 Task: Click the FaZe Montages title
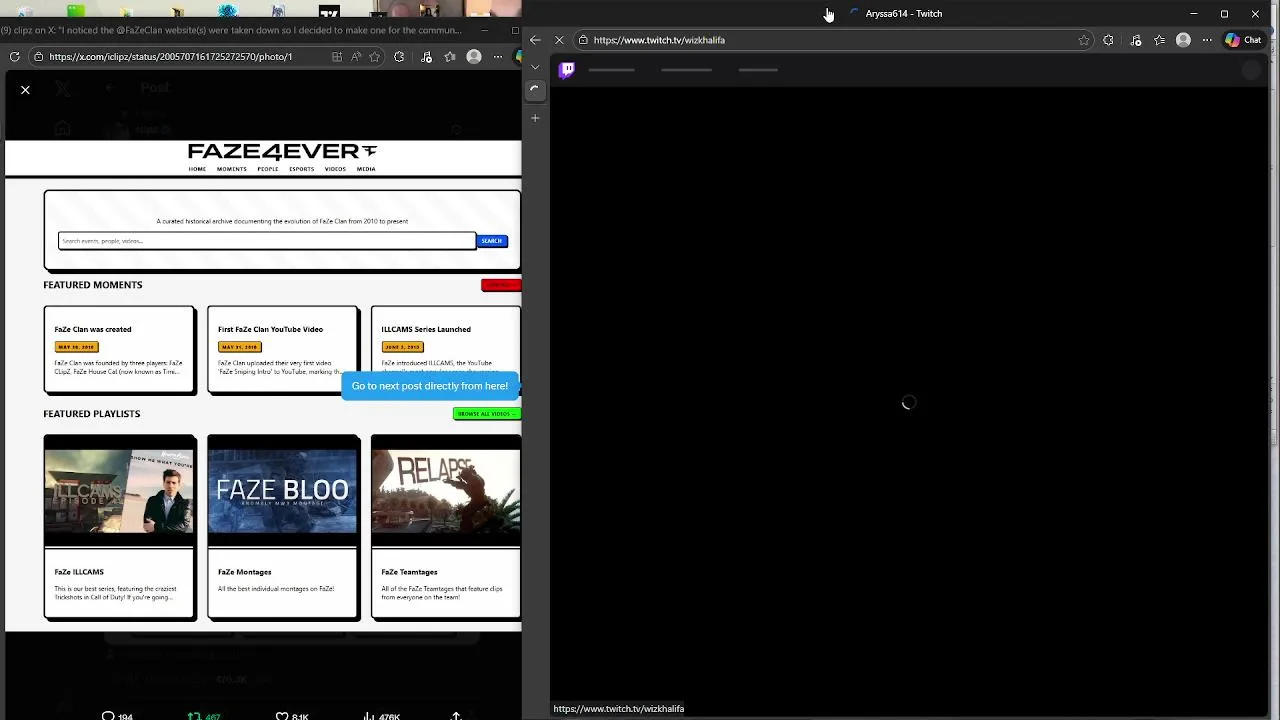(x=245, y=572)
